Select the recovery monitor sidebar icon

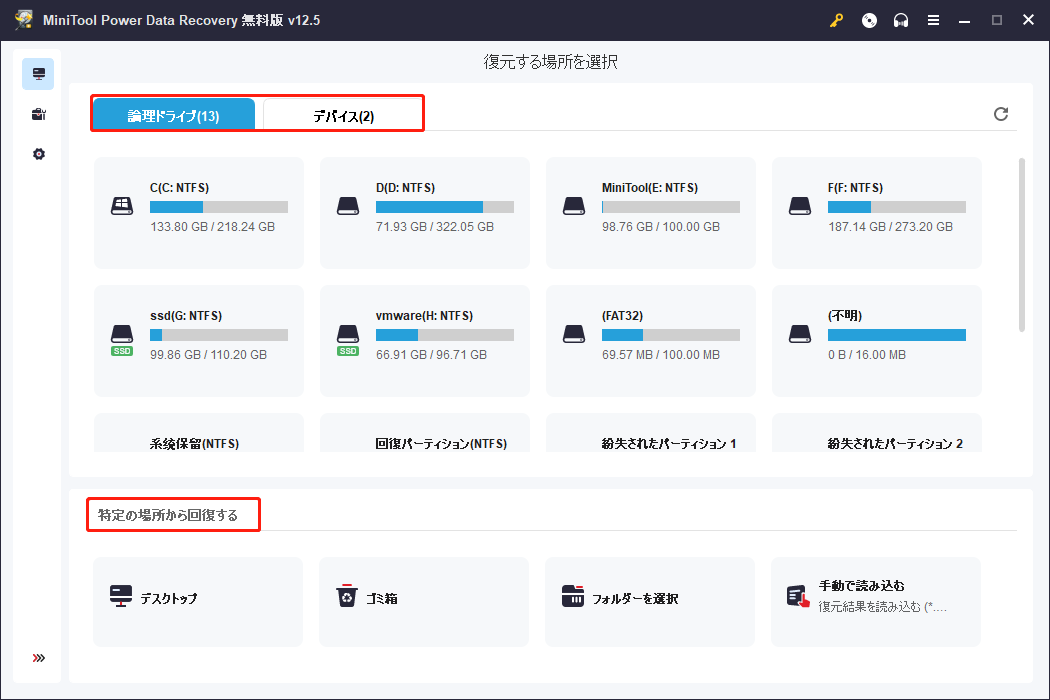[x=38, y=74]
